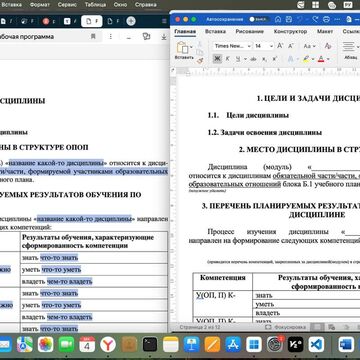Open the Формат menu in the menu bar

pyautogui.click(x=40, y=5)
